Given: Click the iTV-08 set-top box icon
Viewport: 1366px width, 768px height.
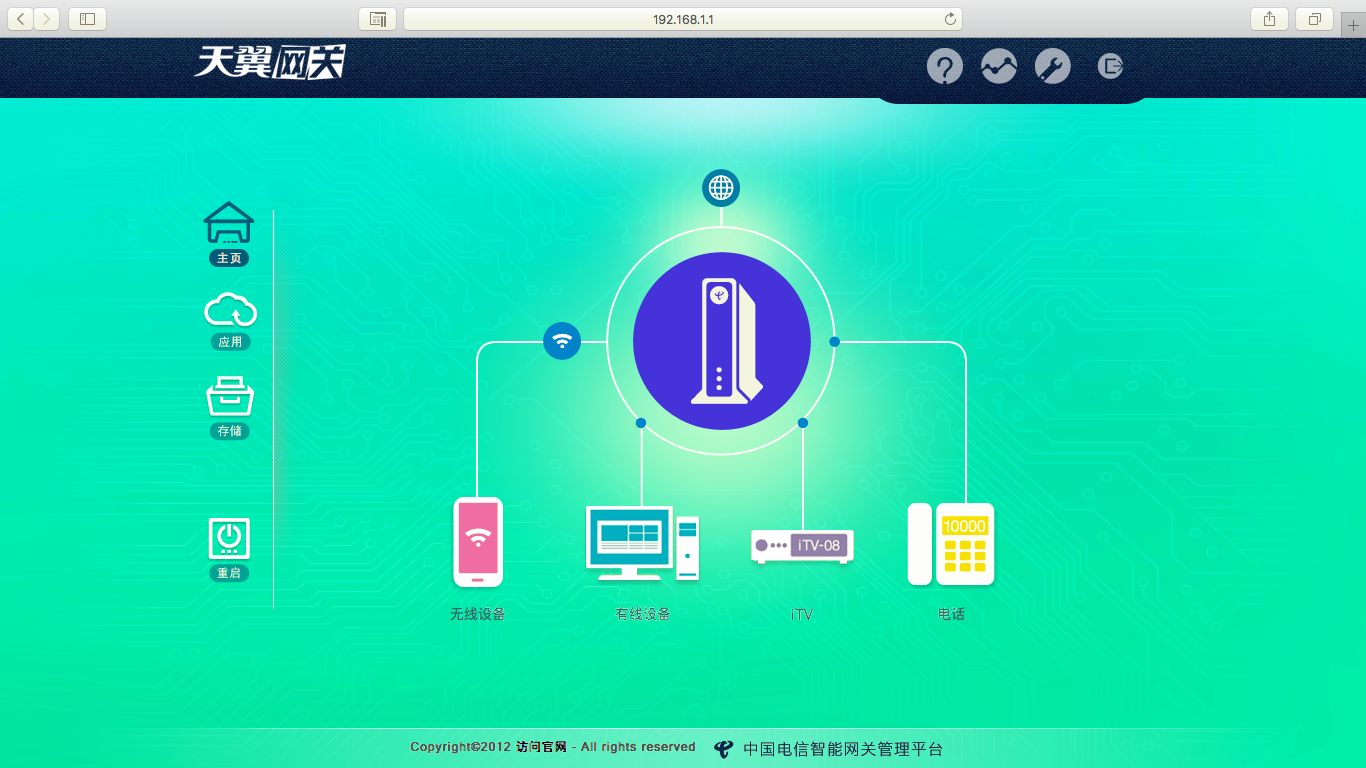Looking at the screenshot, I should click(x=802, y=546).
